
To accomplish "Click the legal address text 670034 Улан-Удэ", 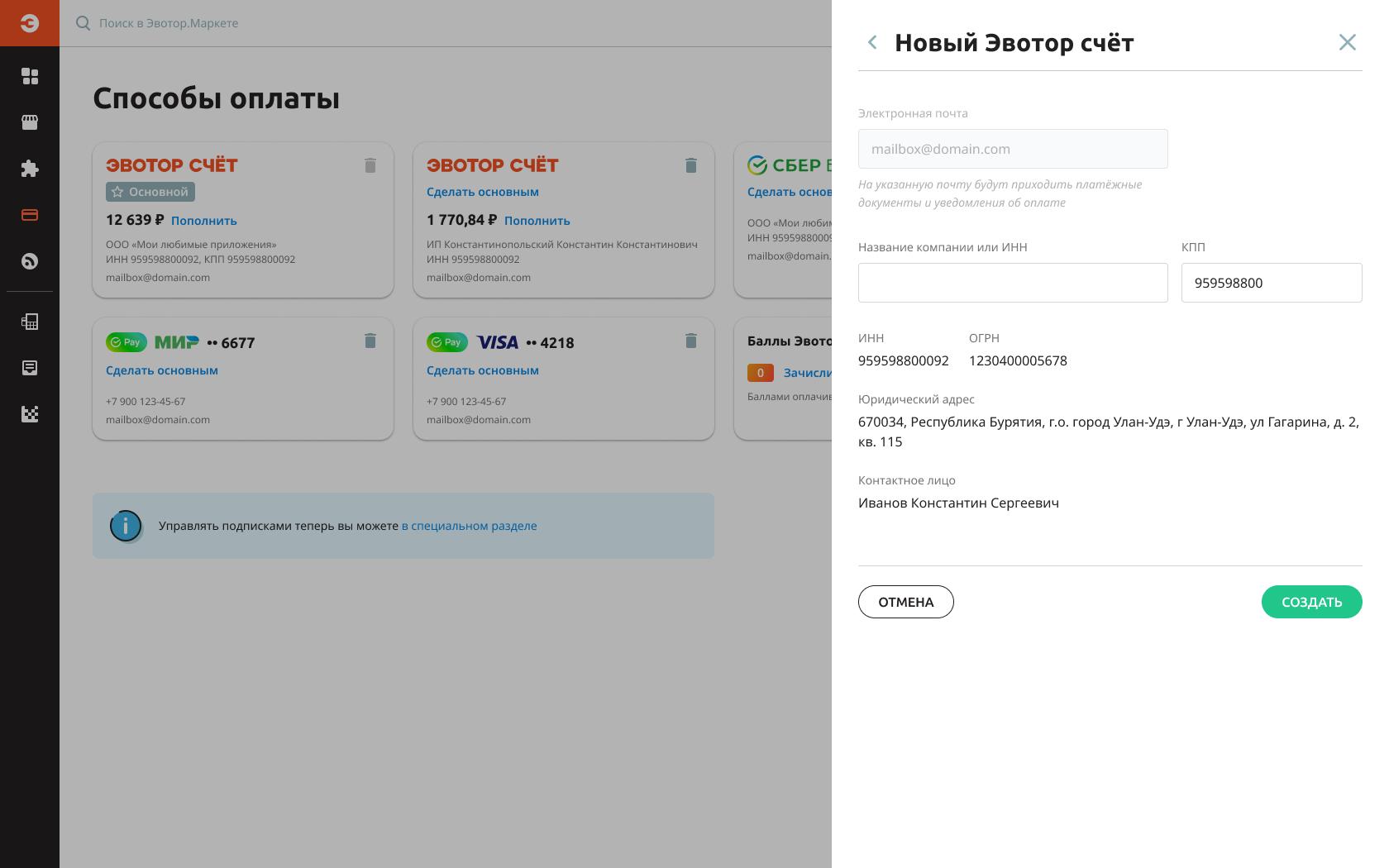I will [1109, 432].
